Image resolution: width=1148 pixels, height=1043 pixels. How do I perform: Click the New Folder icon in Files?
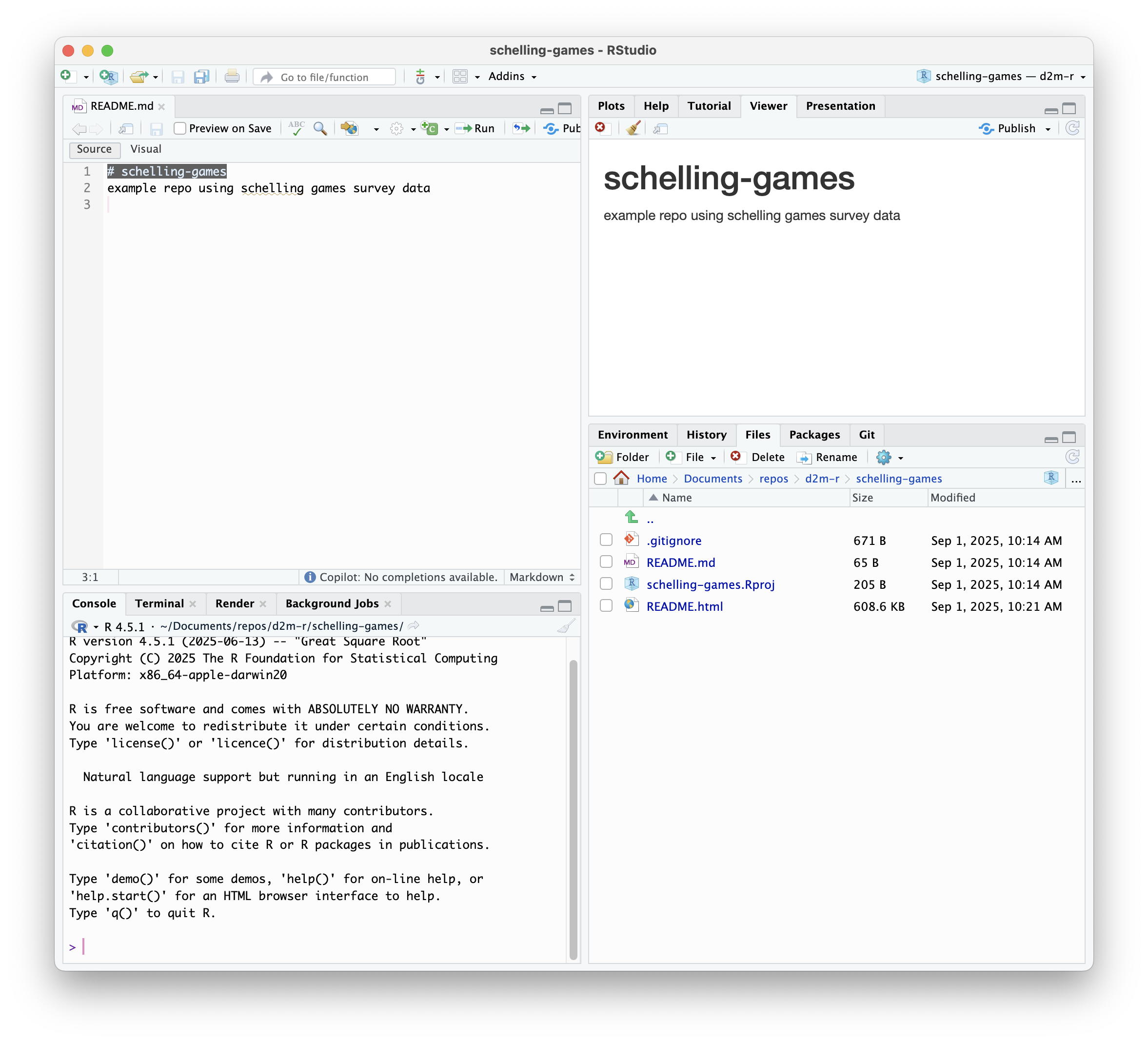point(603,457)
